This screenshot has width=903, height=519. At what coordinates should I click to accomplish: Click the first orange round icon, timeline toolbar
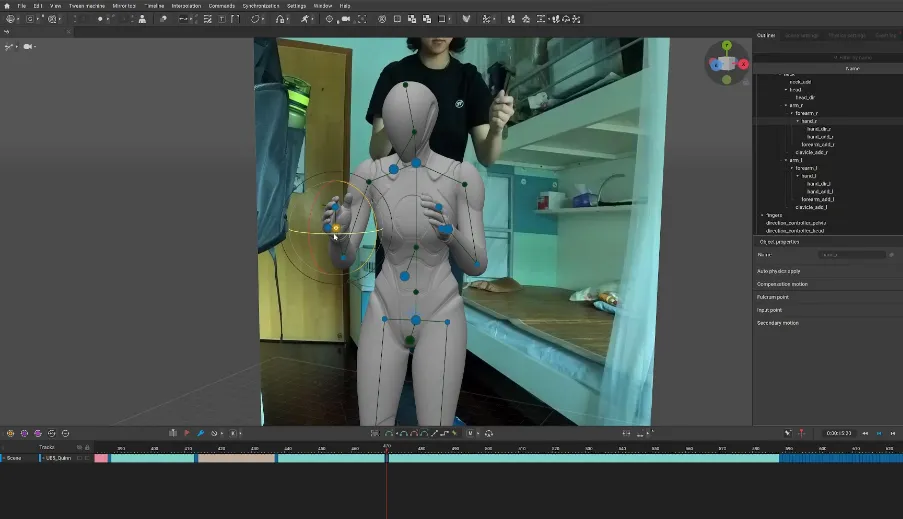10,433
